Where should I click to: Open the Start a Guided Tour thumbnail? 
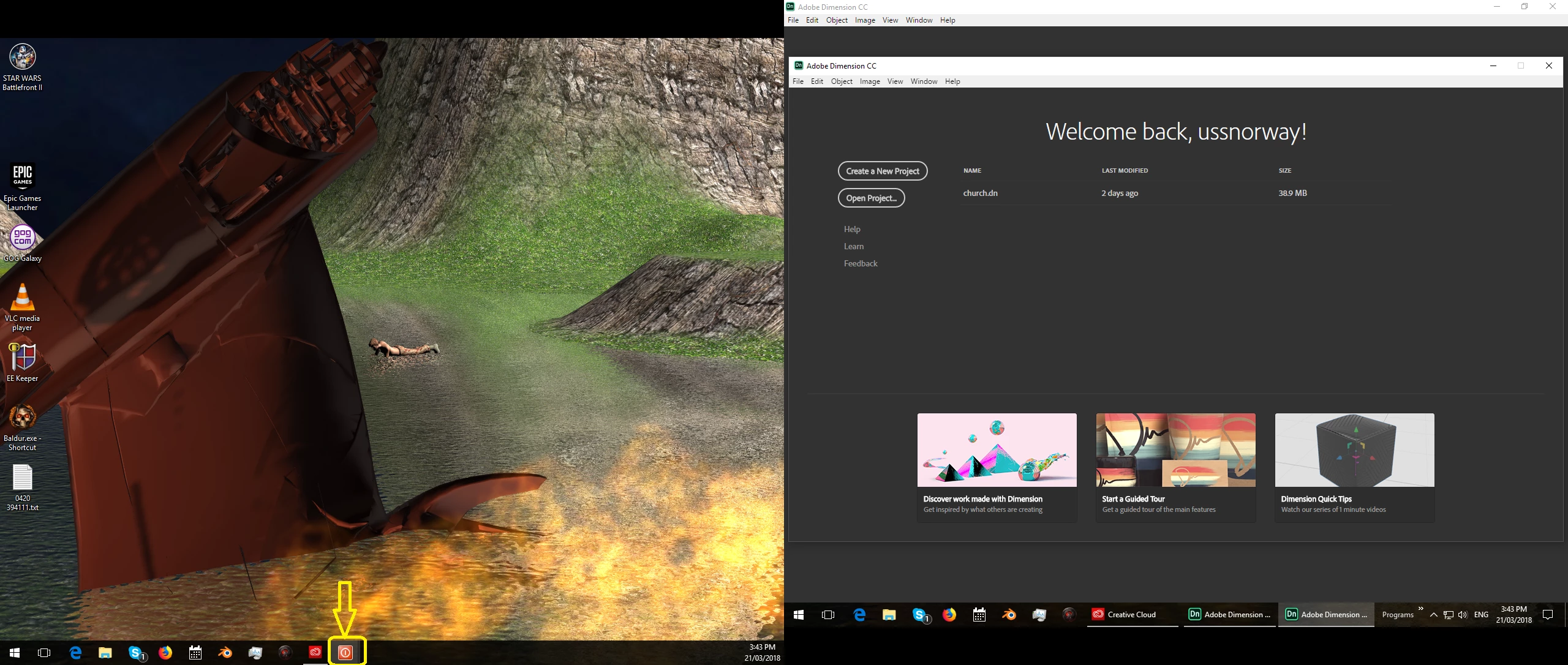point(1175,451)
